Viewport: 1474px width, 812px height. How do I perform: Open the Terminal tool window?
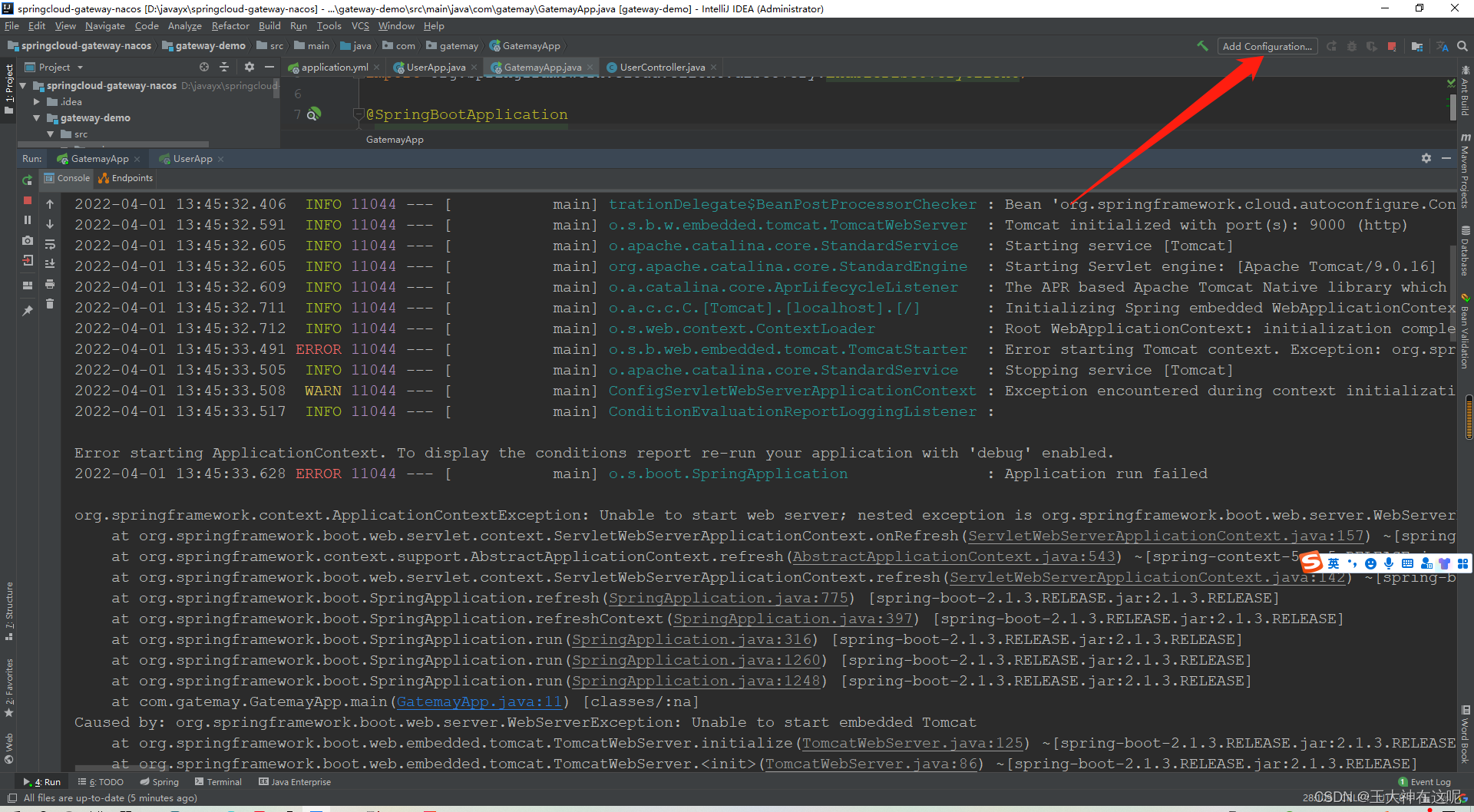pos(218,782)
